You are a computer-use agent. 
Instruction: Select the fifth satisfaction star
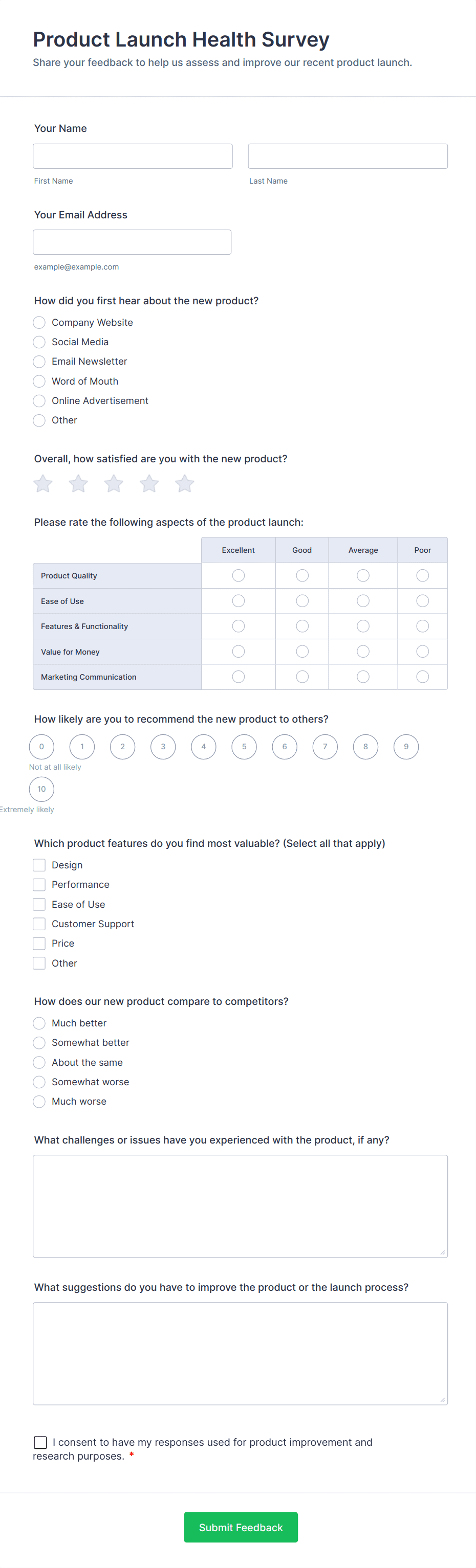click(184, 484)
